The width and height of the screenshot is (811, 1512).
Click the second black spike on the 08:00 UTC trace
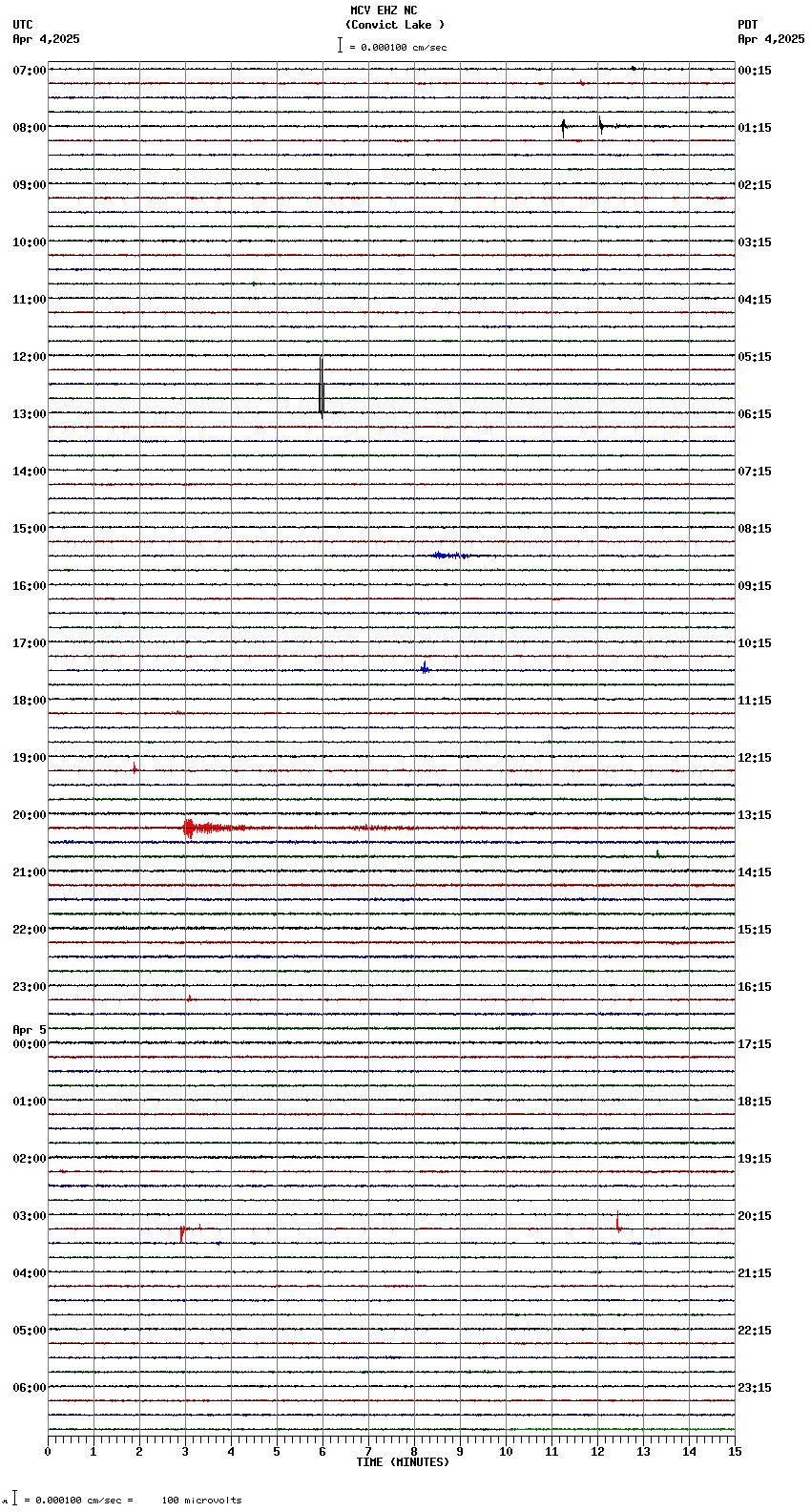pos(601,125)
